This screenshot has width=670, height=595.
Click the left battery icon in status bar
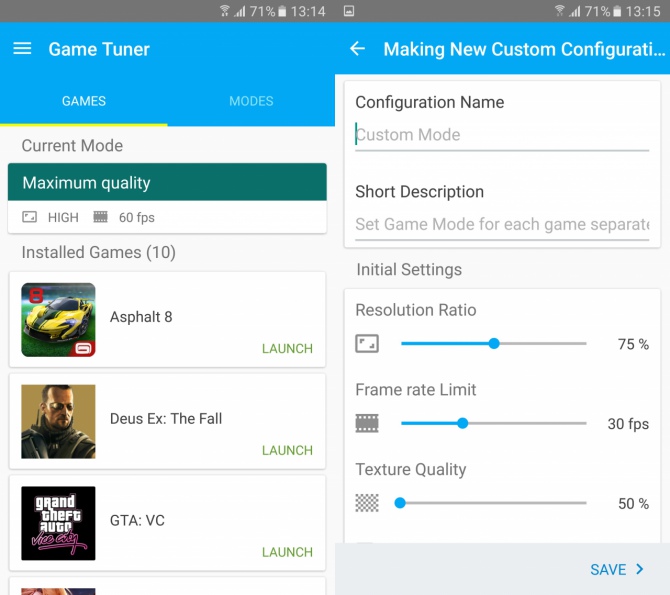(282, 11)
